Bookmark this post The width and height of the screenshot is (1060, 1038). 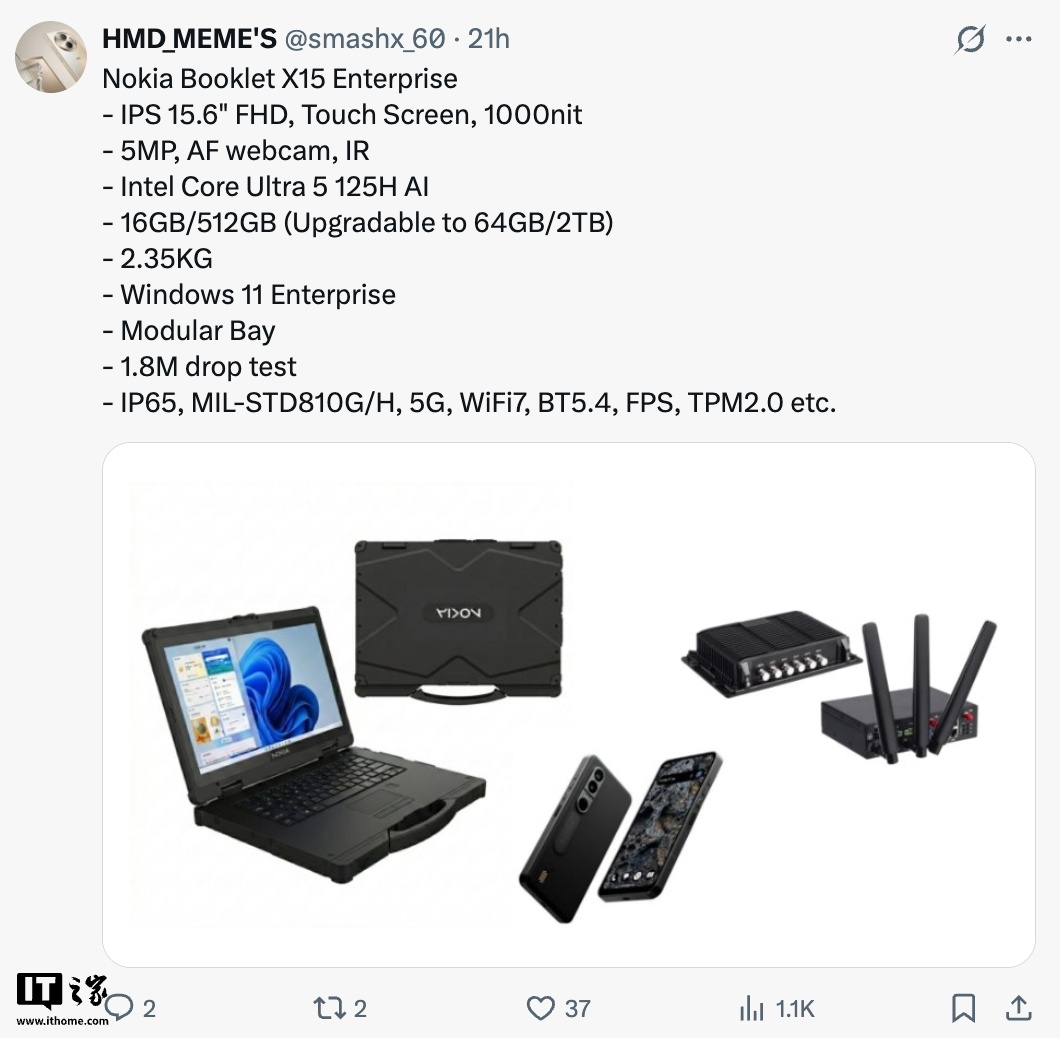(x=963, y=1008)
